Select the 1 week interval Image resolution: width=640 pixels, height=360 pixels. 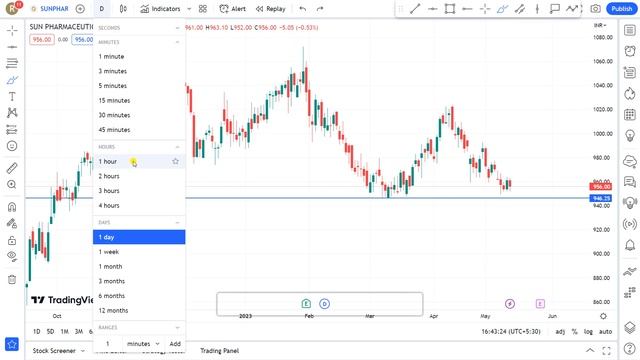tap(139, 252)
